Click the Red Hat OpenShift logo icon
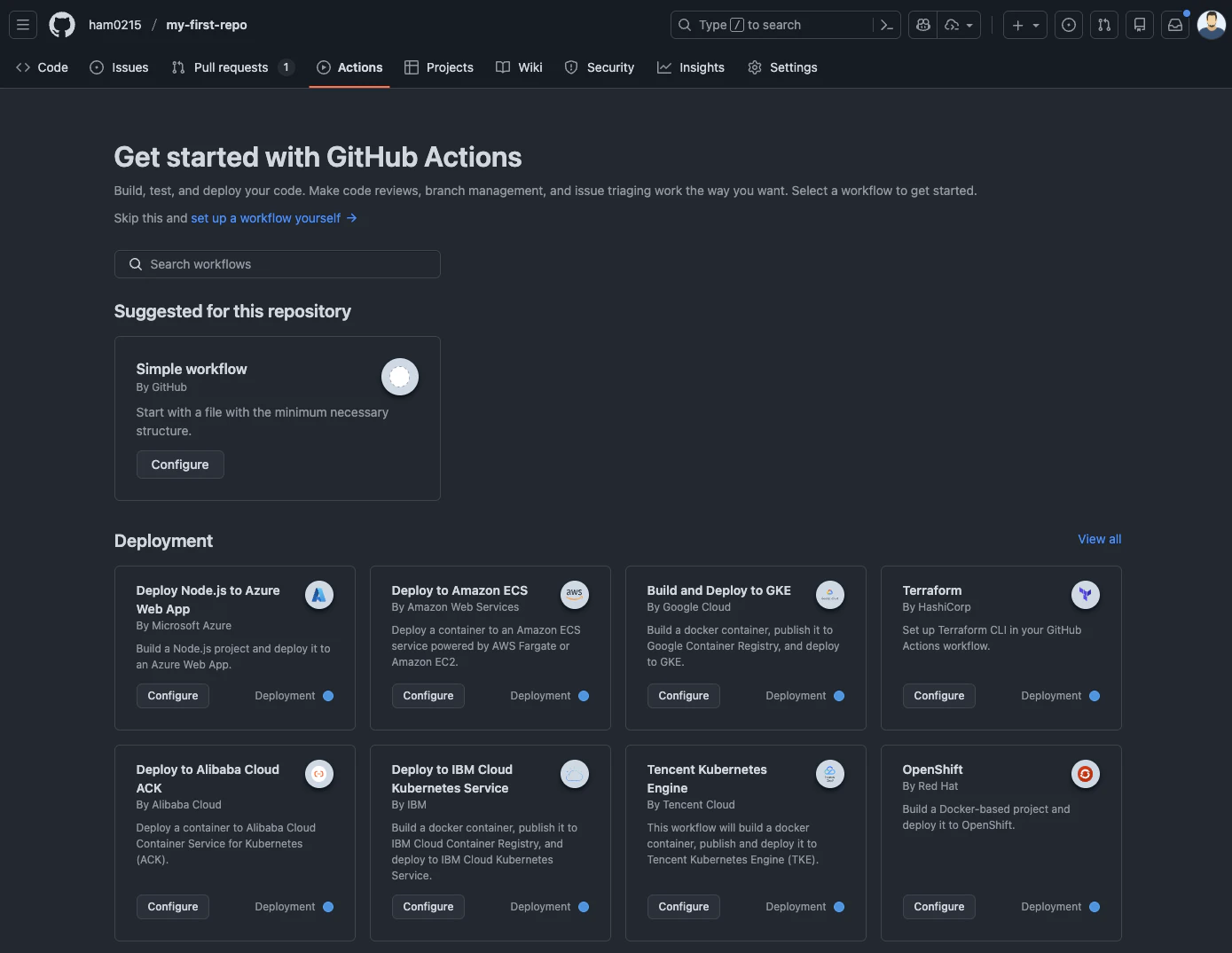The image size is (1232, 953). pyautogui.click(x=1086, y=774)
